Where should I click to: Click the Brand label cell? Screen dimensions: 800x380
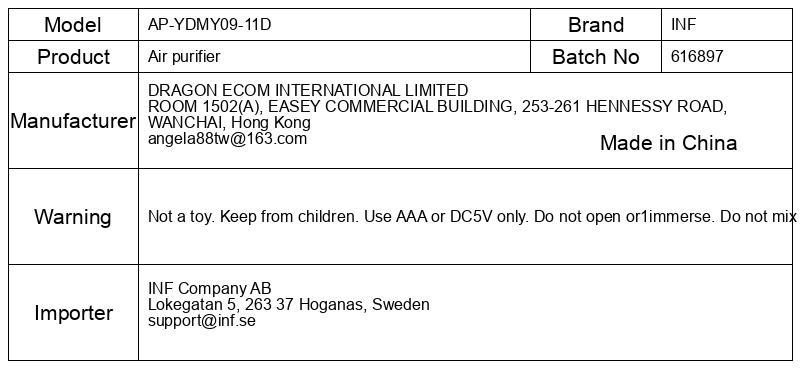pos(596,24)
